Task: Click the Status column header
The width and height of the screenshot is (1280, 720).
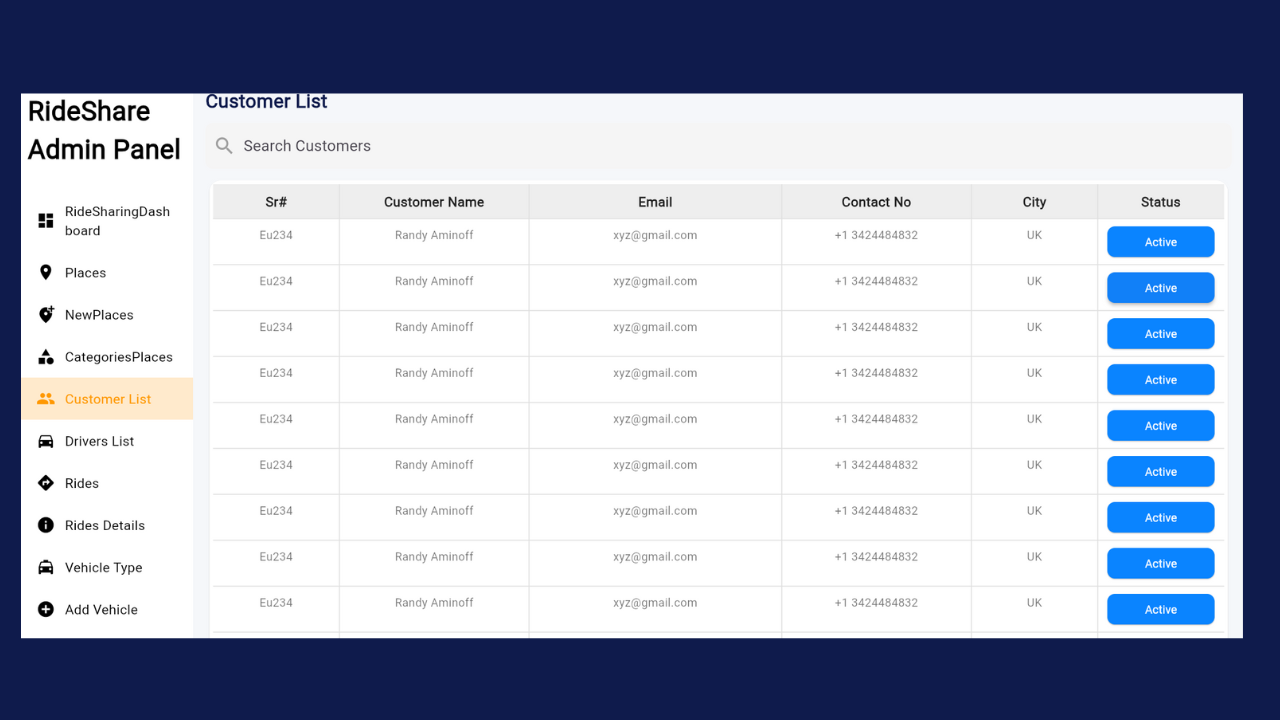Action: tap(1160, 202)
